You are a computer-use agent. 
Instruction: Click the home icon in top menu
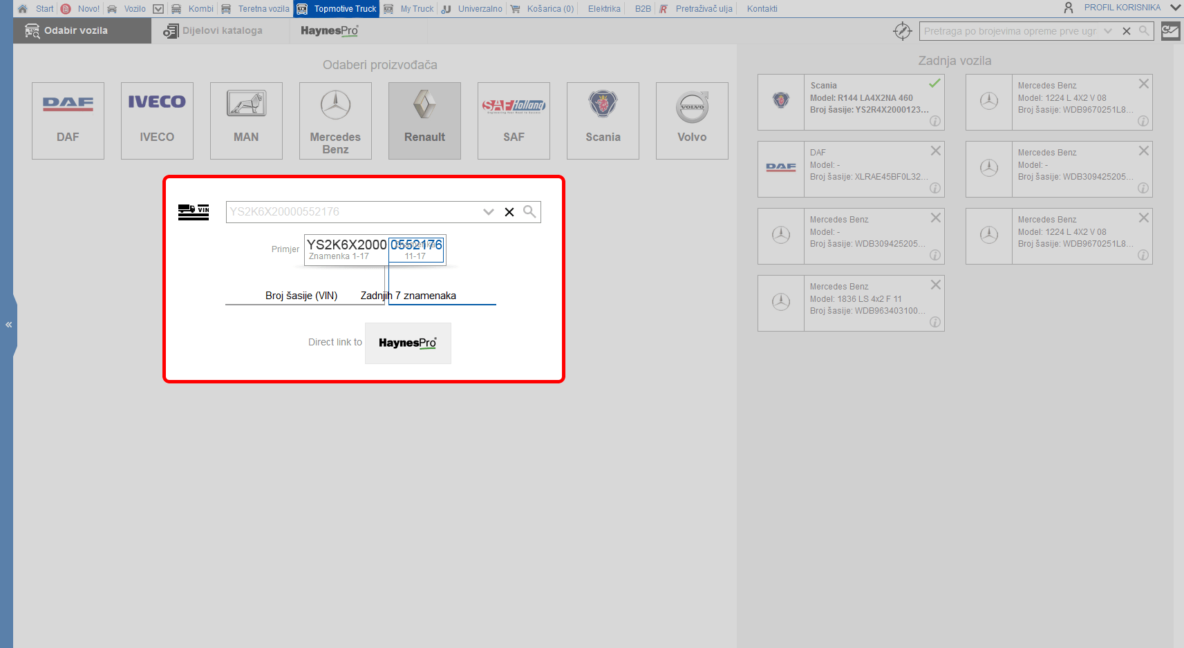[23, 9]
